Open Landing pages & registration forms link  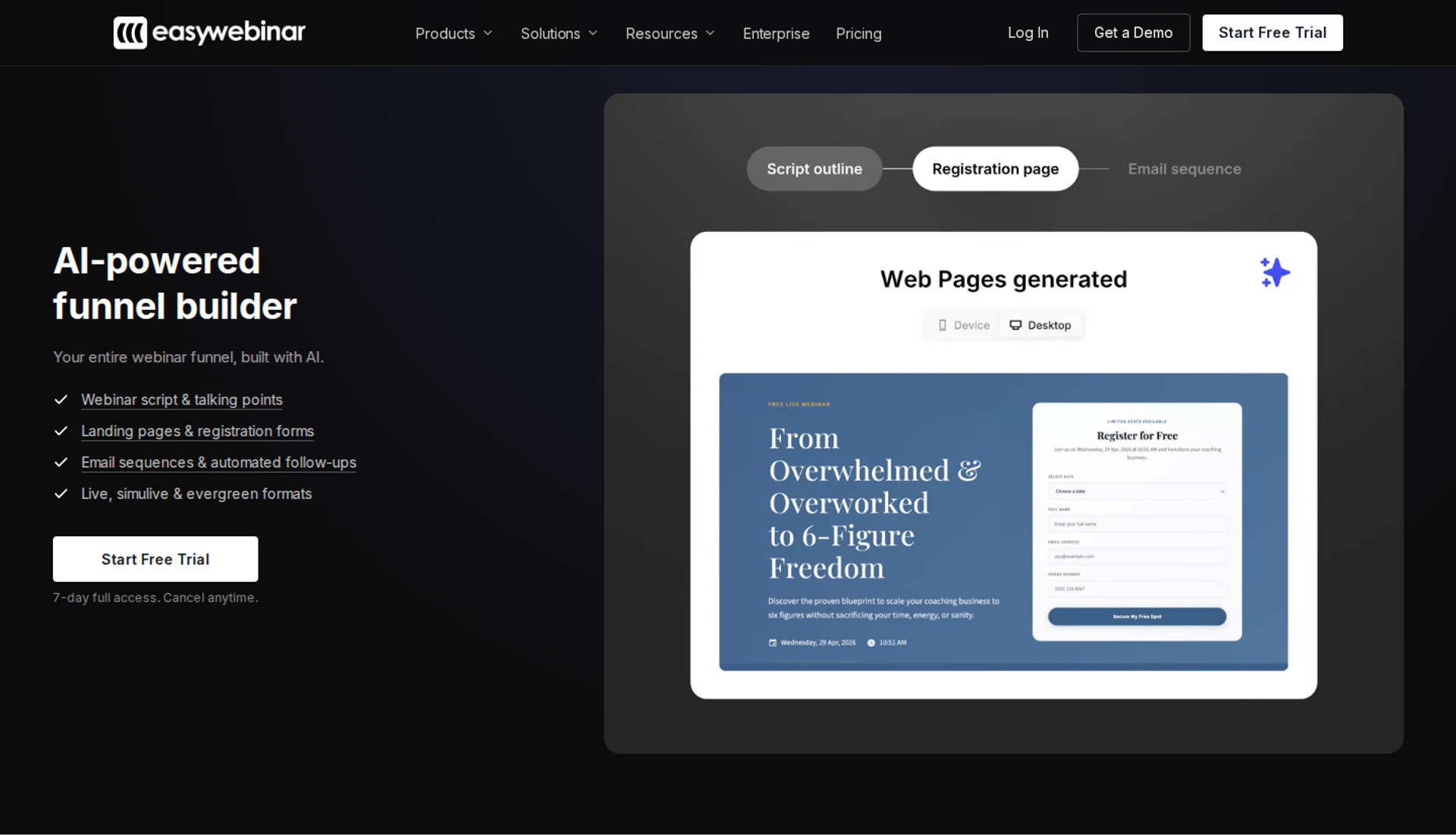pyautogui.click(x=197, y=431)
